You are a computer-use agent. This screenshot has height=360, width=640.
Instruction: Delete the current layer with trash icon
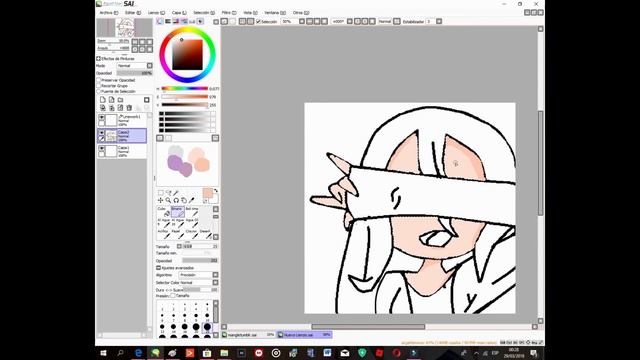coord(129,108)
